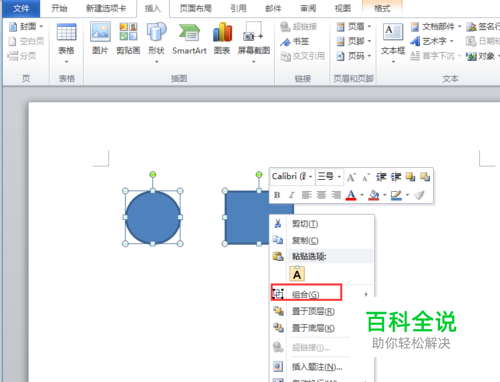The height and width of the screenshot is (382, 500).
Task: Select the blue rectangle shape
Action: [x=247, y=217]
